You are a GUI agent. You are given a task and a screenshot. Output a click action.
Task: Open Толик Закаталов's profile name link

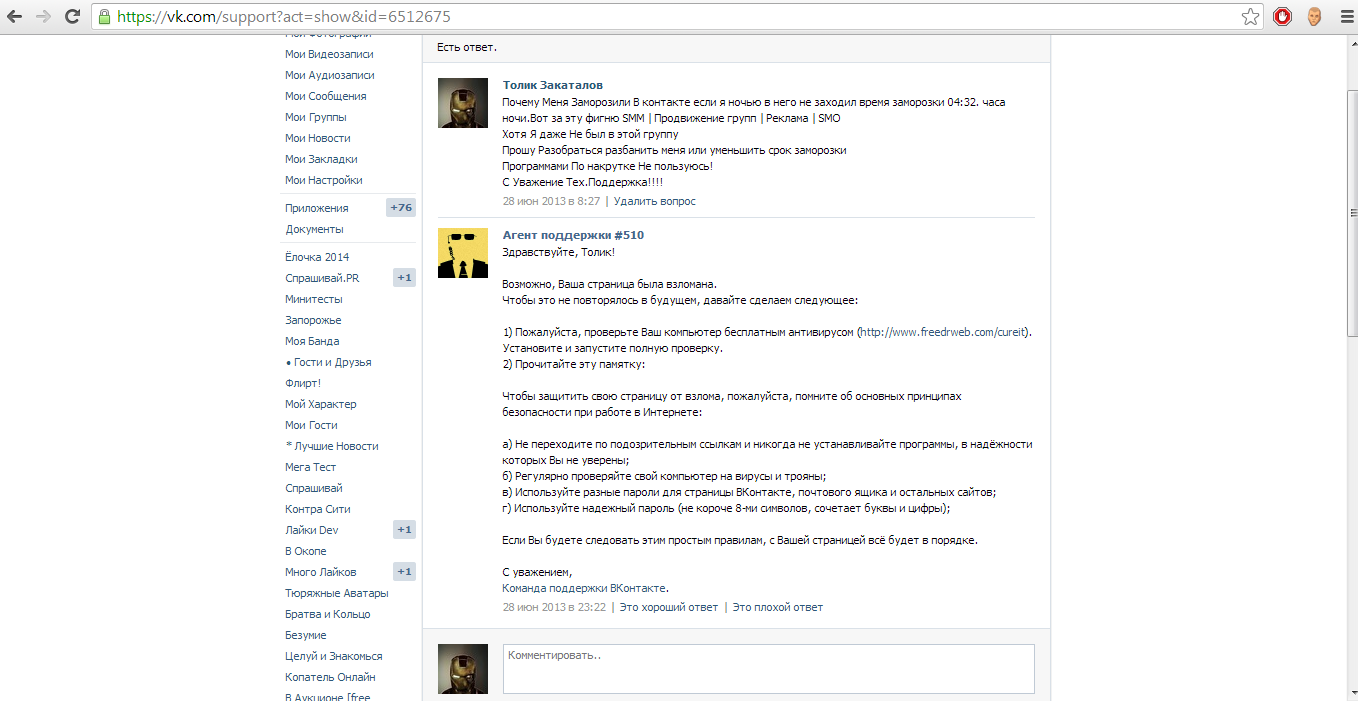(553, 85)
